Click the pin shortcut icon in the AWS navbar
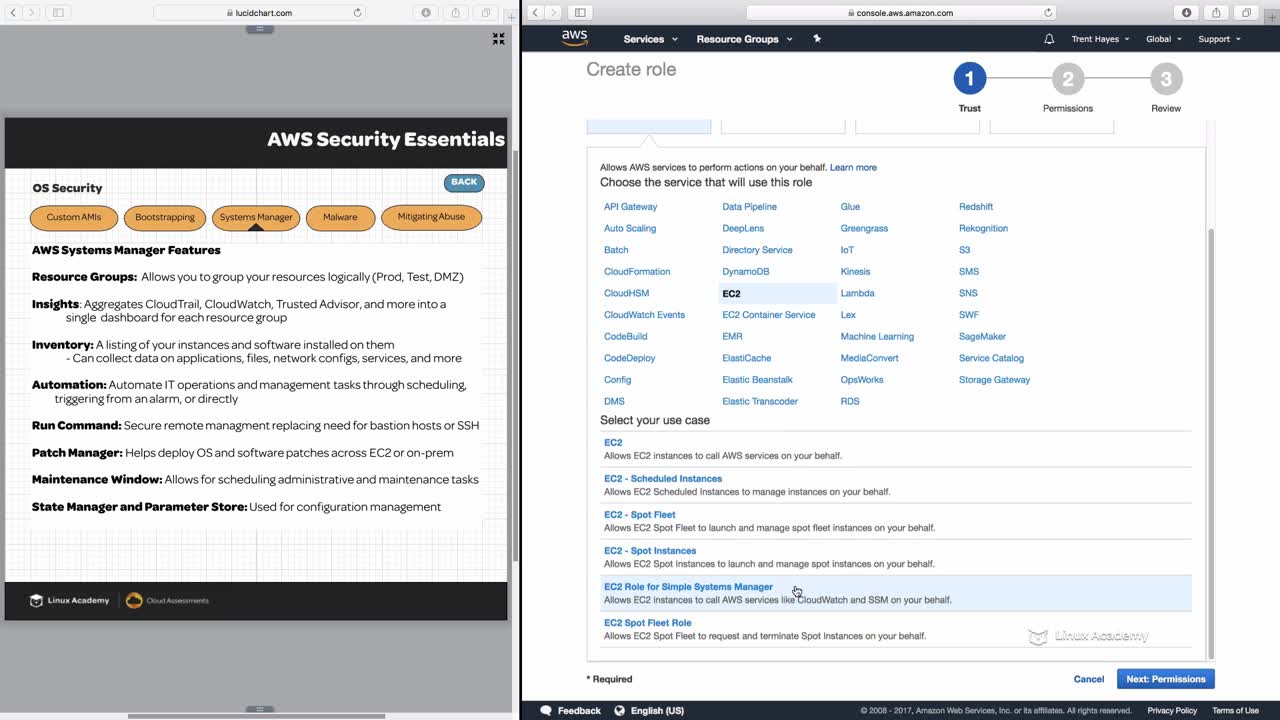The height and width of the screenshot is (720, 1280). (817, 39)
